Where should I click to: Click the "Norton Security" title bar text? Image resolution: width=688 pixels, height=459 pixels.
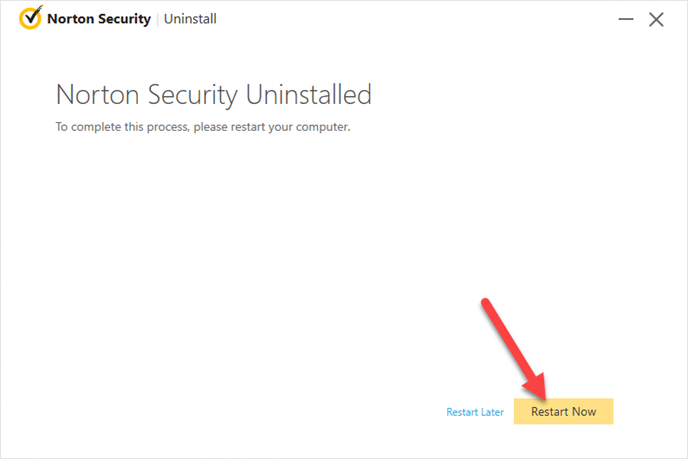point(100,19)
